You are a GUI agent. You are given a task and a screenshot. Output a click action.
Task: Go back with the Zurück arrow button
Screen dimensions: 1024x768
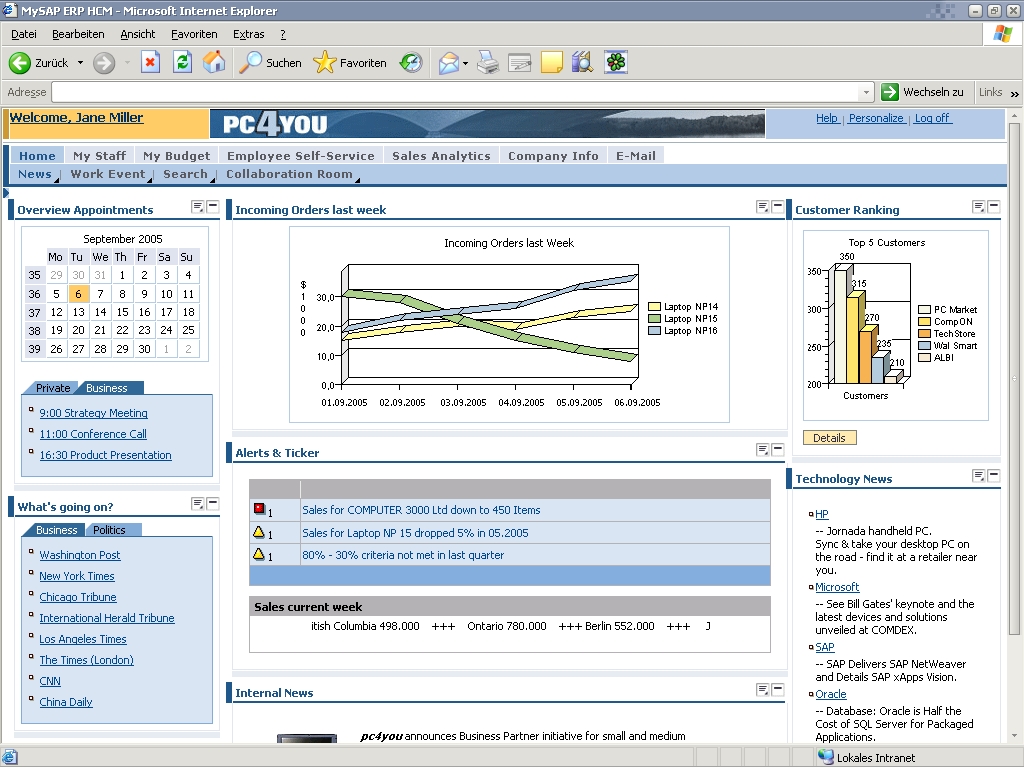point(38,63)
